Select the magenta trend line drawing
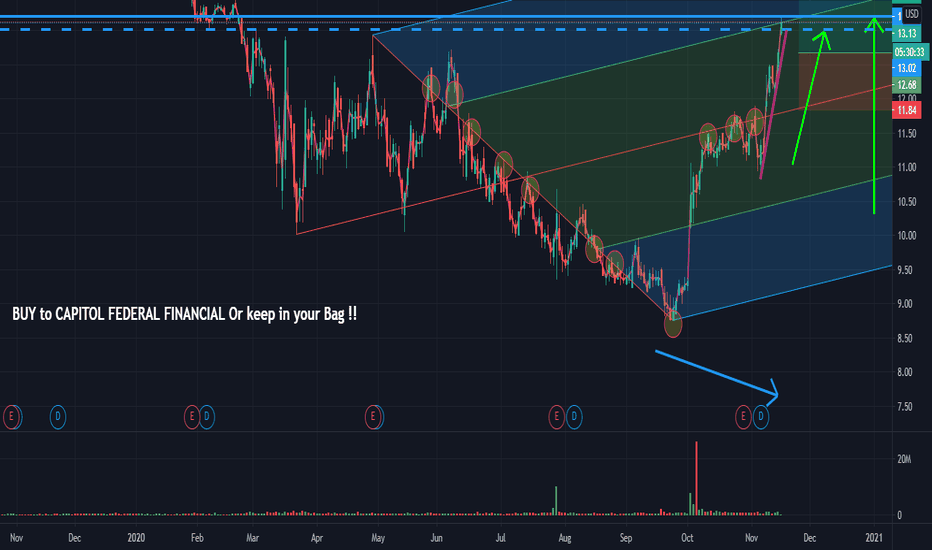Image resolution: width=932 pixels, height=550 pixels. click(773, 104)
